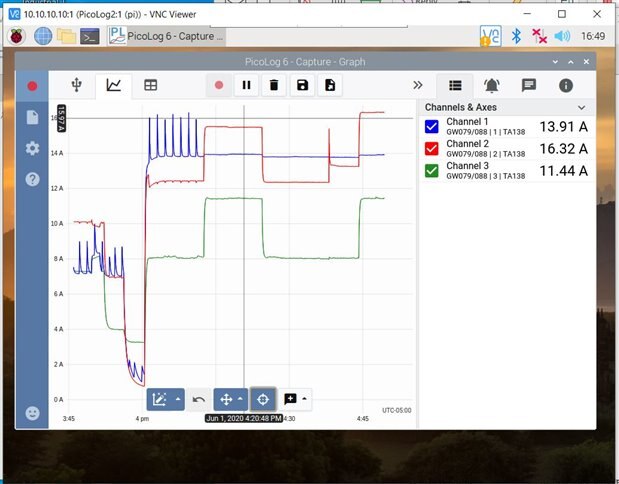Switch to the table view tab
This screenshot has width=619, height=484.
point(150,86)
